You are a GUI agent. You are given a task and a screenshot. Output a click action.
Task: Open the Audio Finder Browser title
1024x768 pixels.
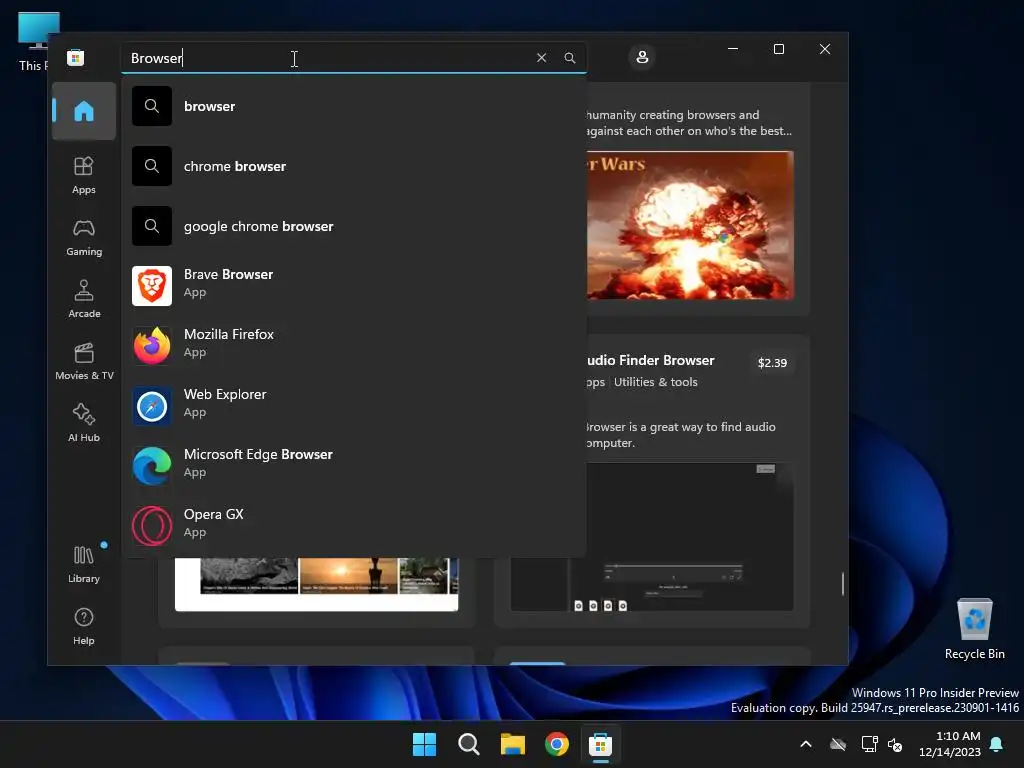pos(650,360)
